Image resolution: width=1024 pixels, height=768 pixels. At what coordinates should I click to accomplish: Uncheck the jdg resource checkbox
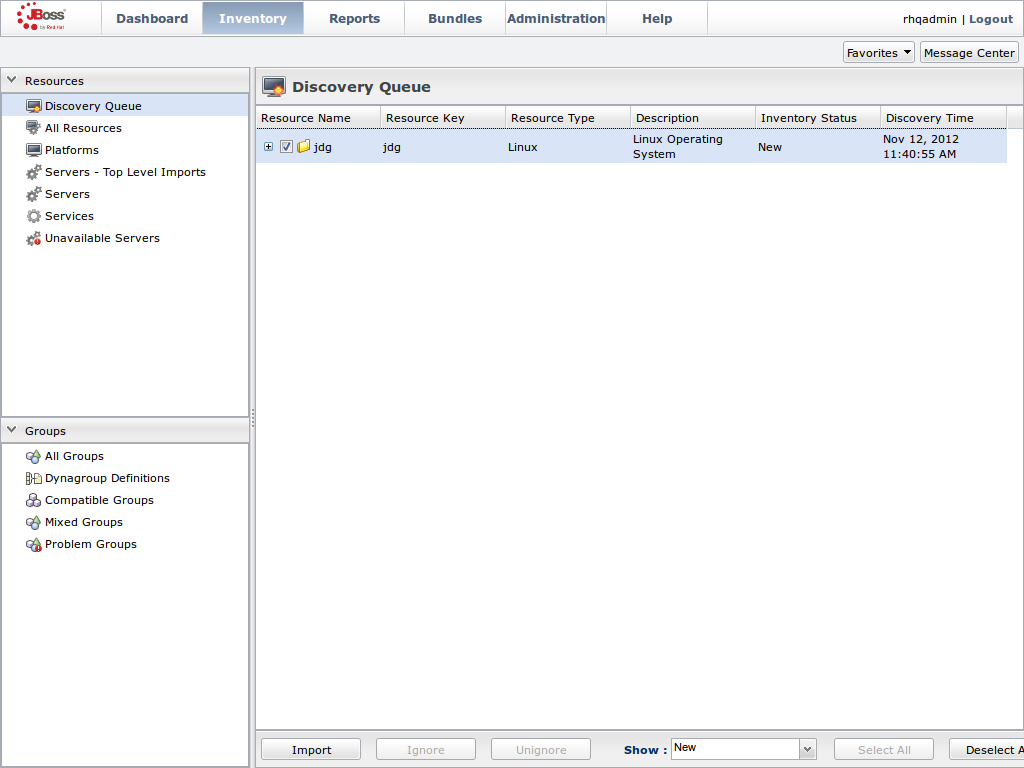pos(286,147)
